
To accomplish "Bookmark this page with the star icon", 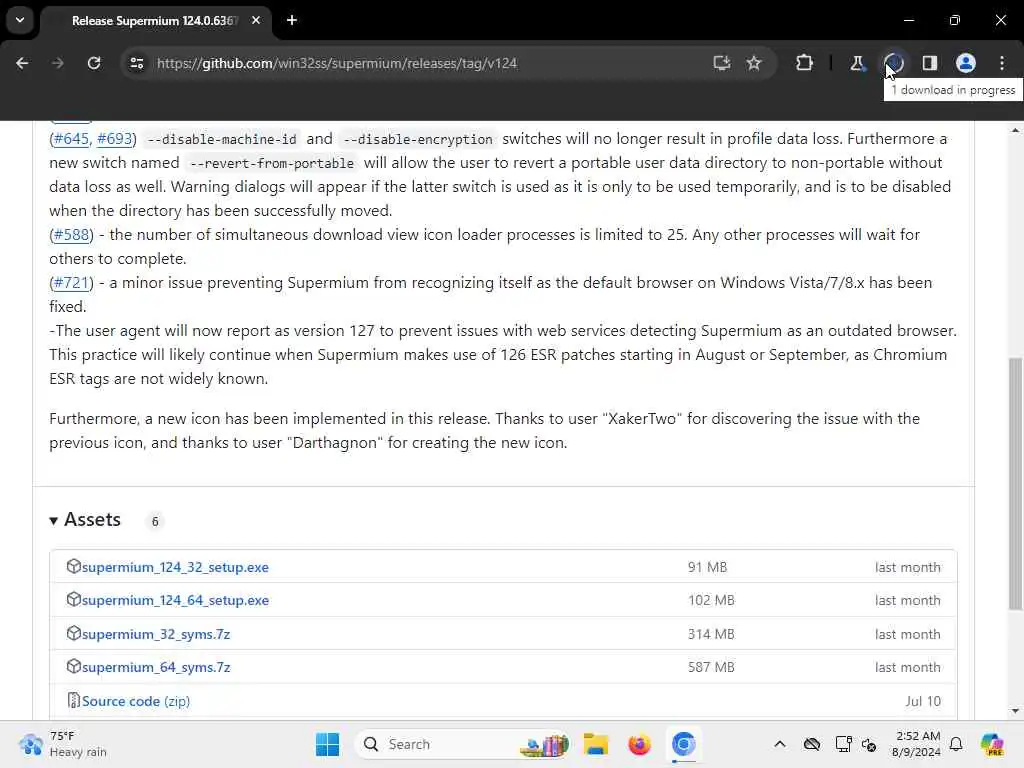I will tap(754, 63).
